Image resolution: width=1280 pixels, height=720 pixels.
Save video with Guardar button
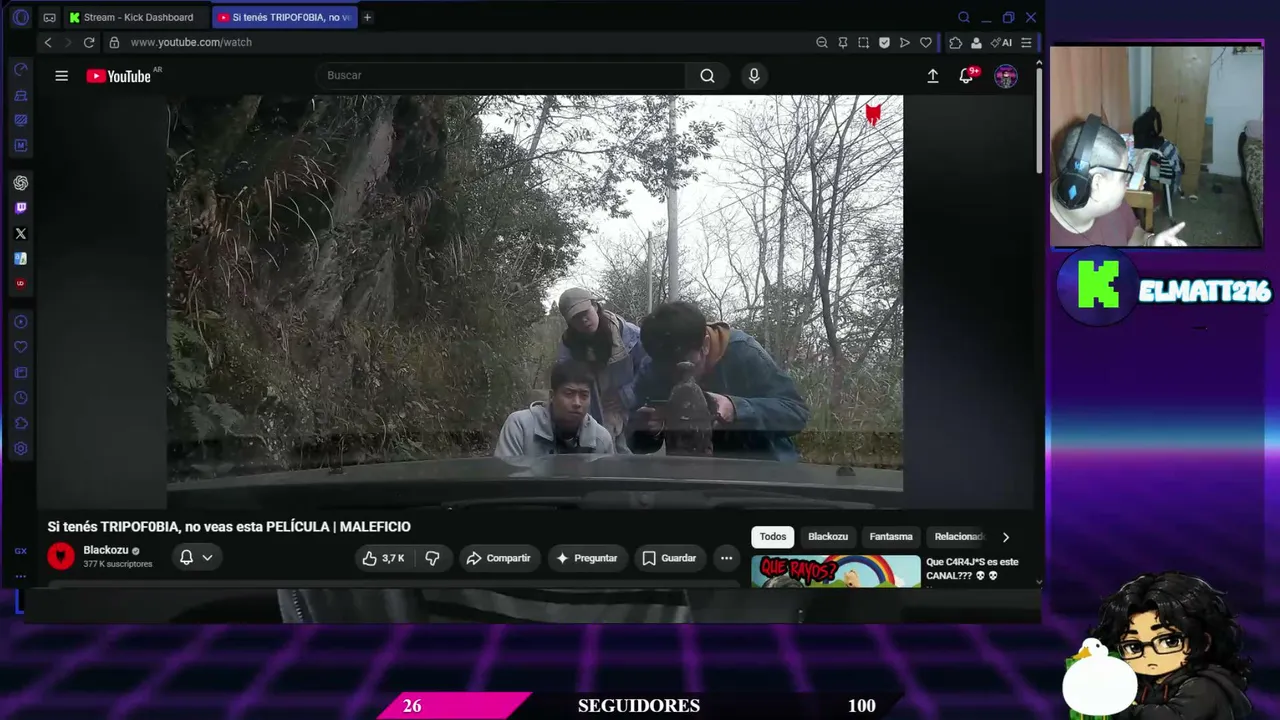(669, 558)
